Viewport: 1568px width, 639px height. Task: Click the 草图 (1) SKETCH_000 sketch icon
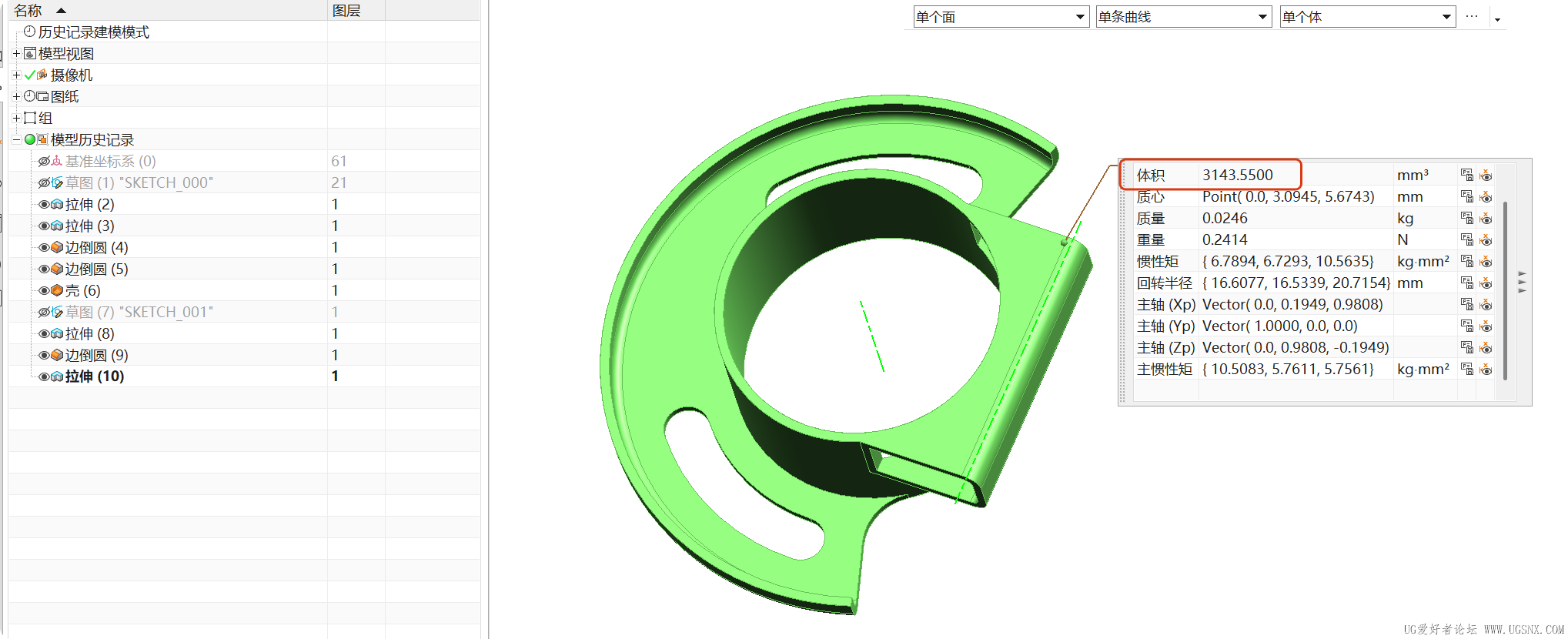[57, 182]
